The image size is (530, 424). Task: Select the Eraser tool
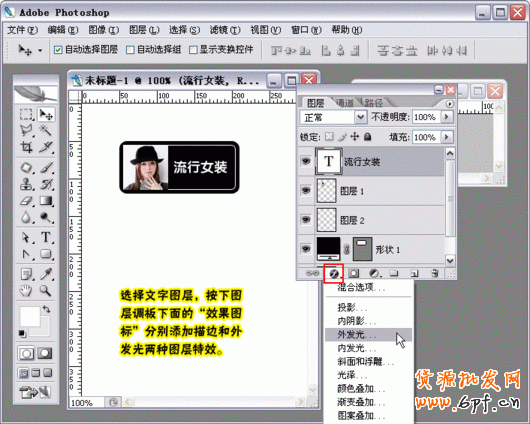click(26, 201)
